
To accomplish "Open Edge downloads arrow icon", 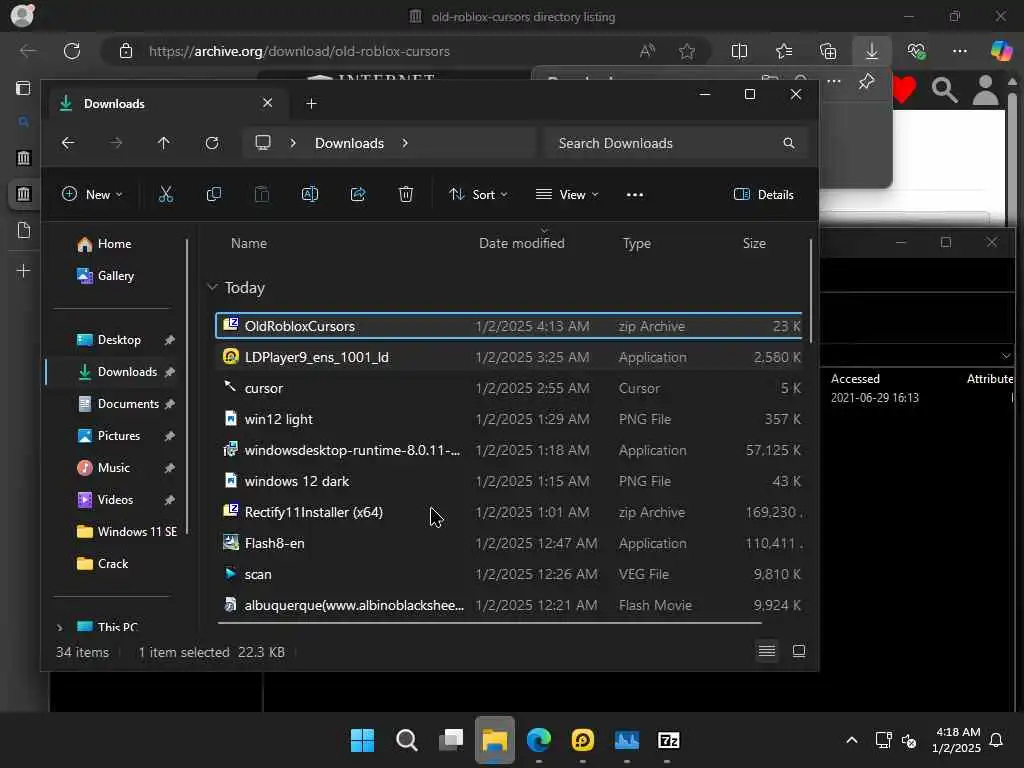I will (x=872, y=51).
